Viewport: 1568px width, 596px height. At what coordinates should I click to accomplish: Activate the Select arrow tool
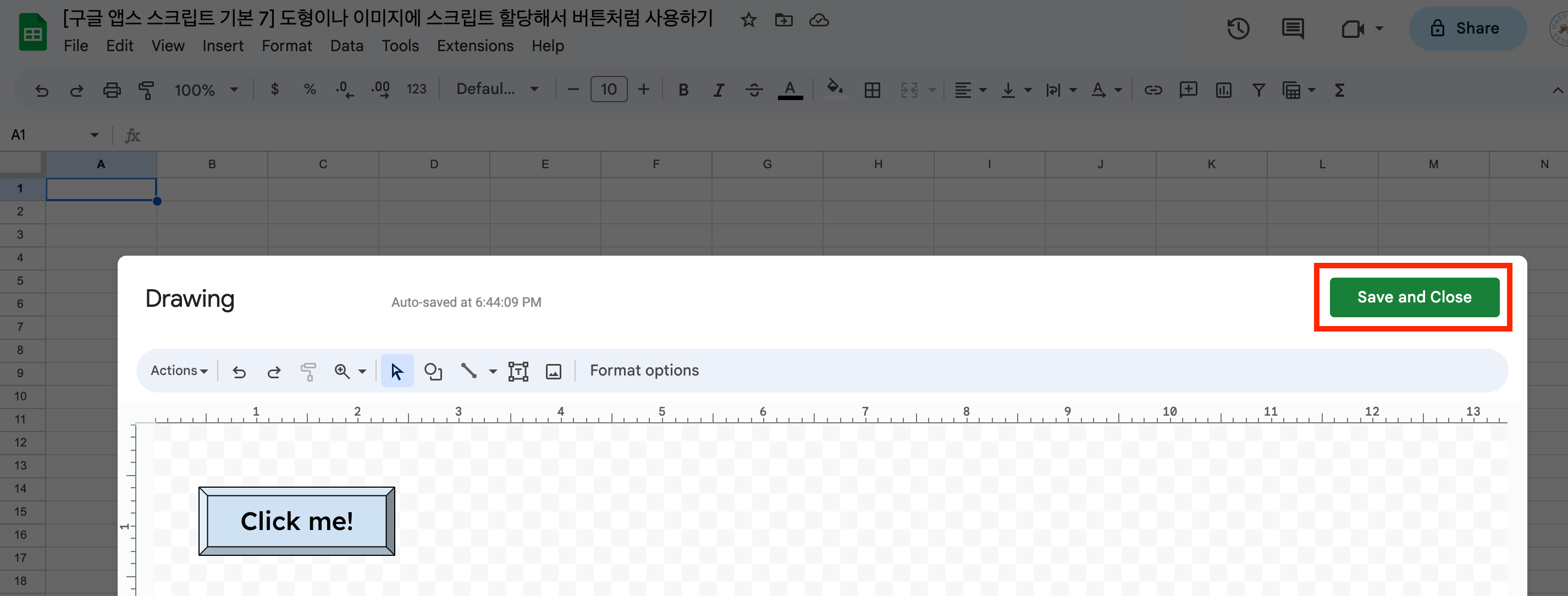pos(397,371)
